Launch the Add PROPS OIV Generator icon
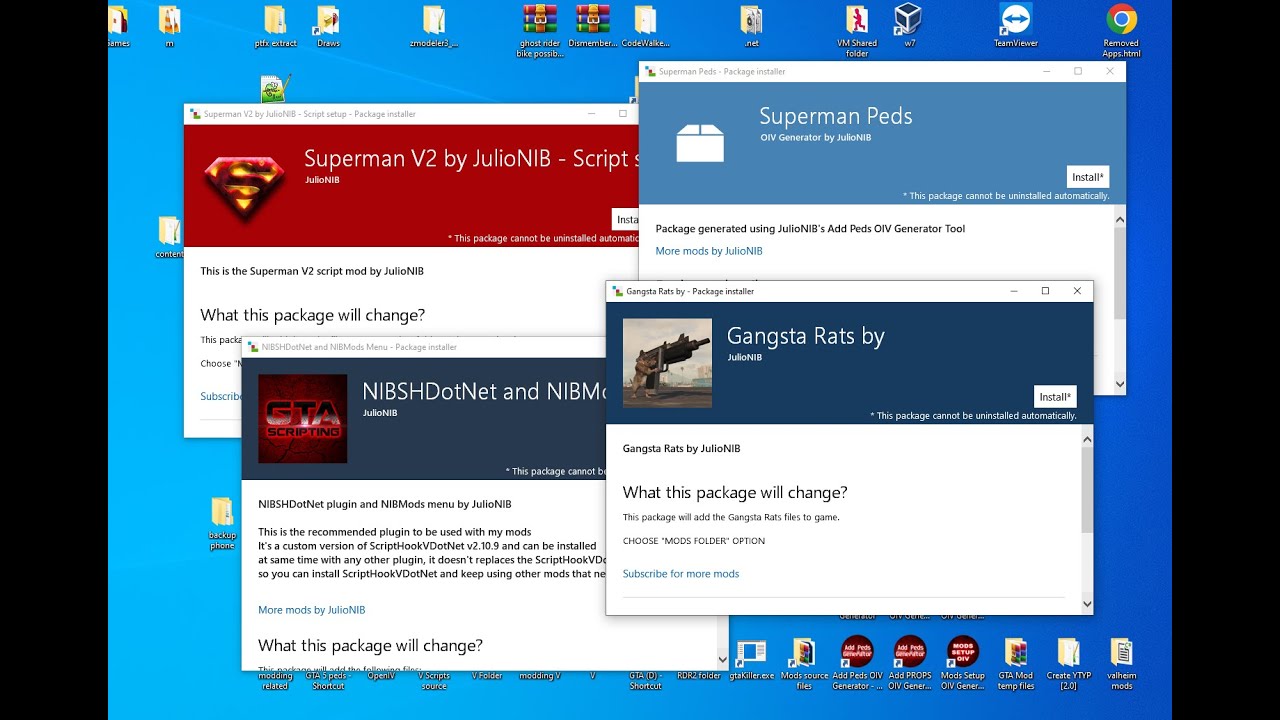Image resolution: width=1280 pixels, height=720 pixels. [910, 664]
